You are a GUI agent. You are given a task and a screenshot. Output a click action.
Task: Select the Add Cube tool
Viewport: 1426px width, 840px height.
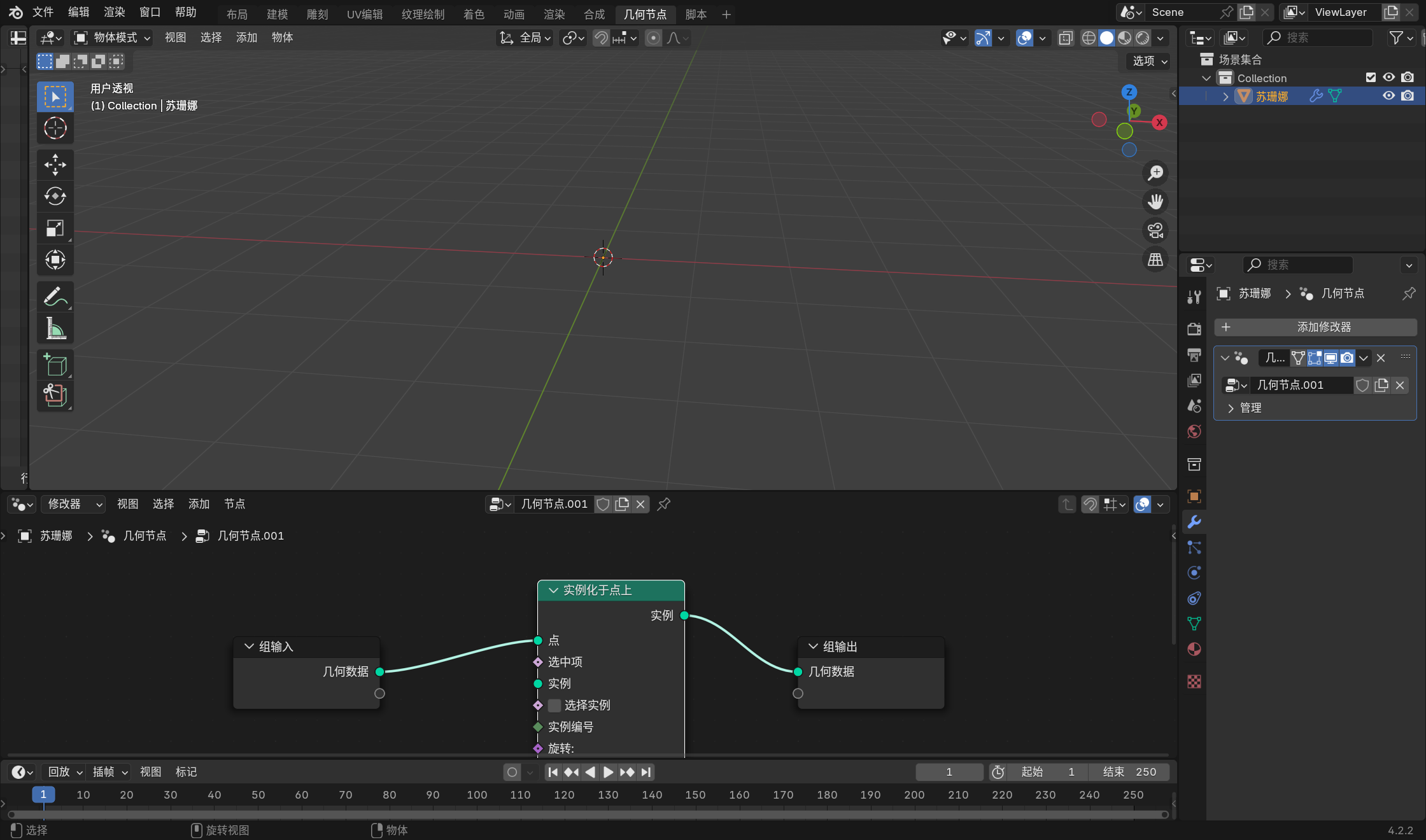tap(55, 365)
